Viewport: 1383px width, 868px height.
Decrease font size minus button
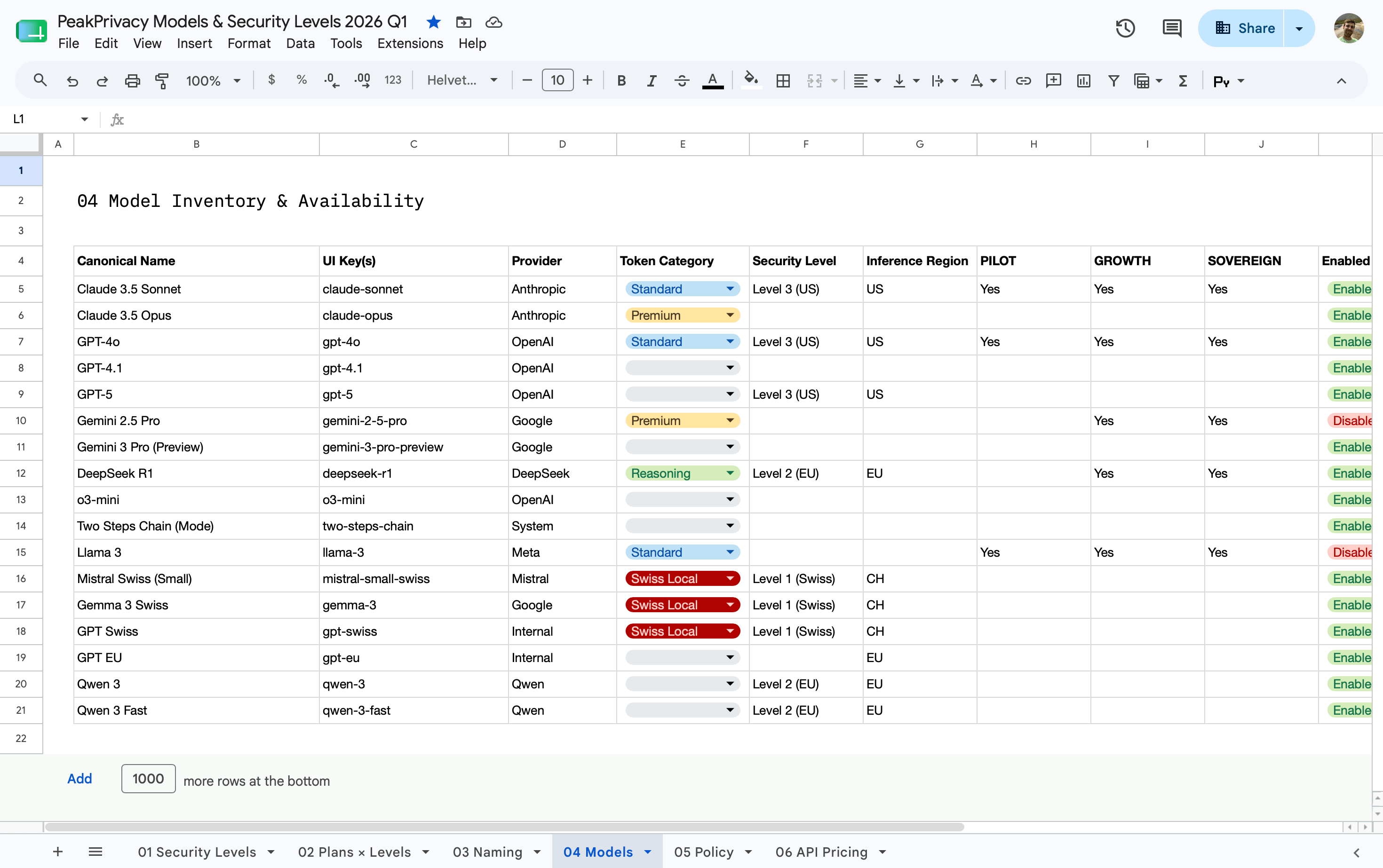click(x=527, y=80)
